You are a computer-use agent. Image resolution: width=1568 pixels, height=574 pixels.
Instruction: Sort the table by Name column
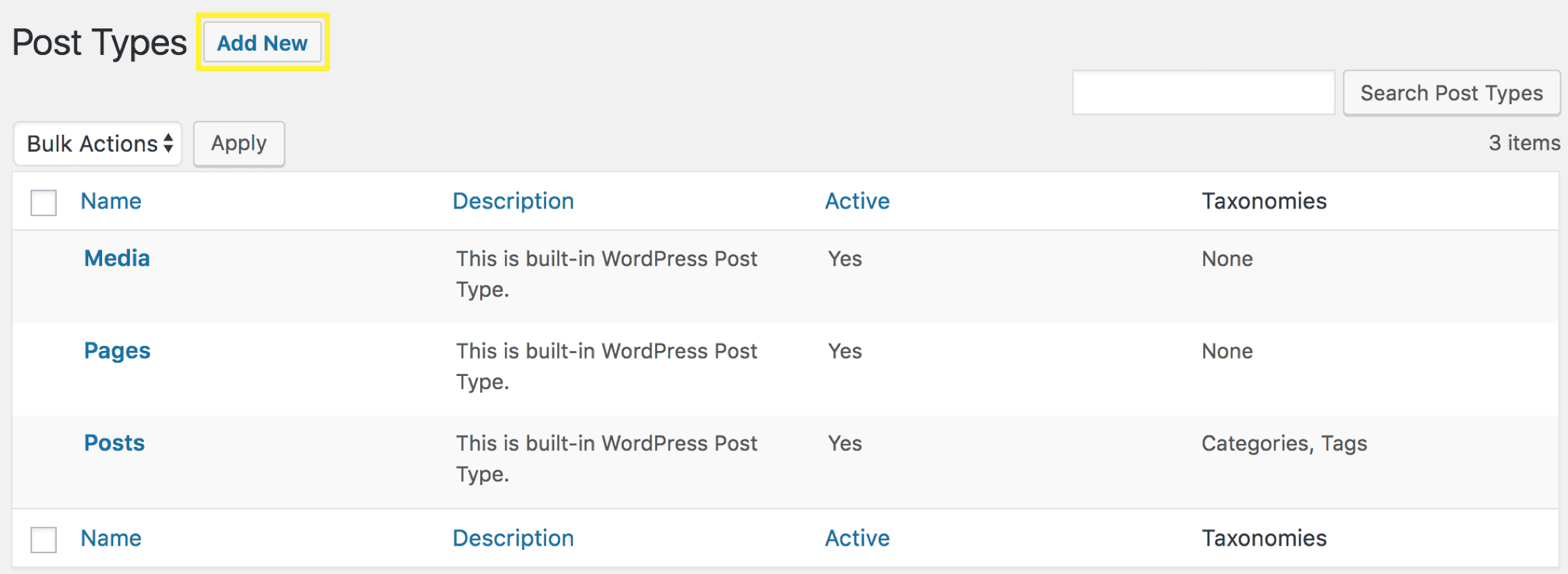click(110, 201)
